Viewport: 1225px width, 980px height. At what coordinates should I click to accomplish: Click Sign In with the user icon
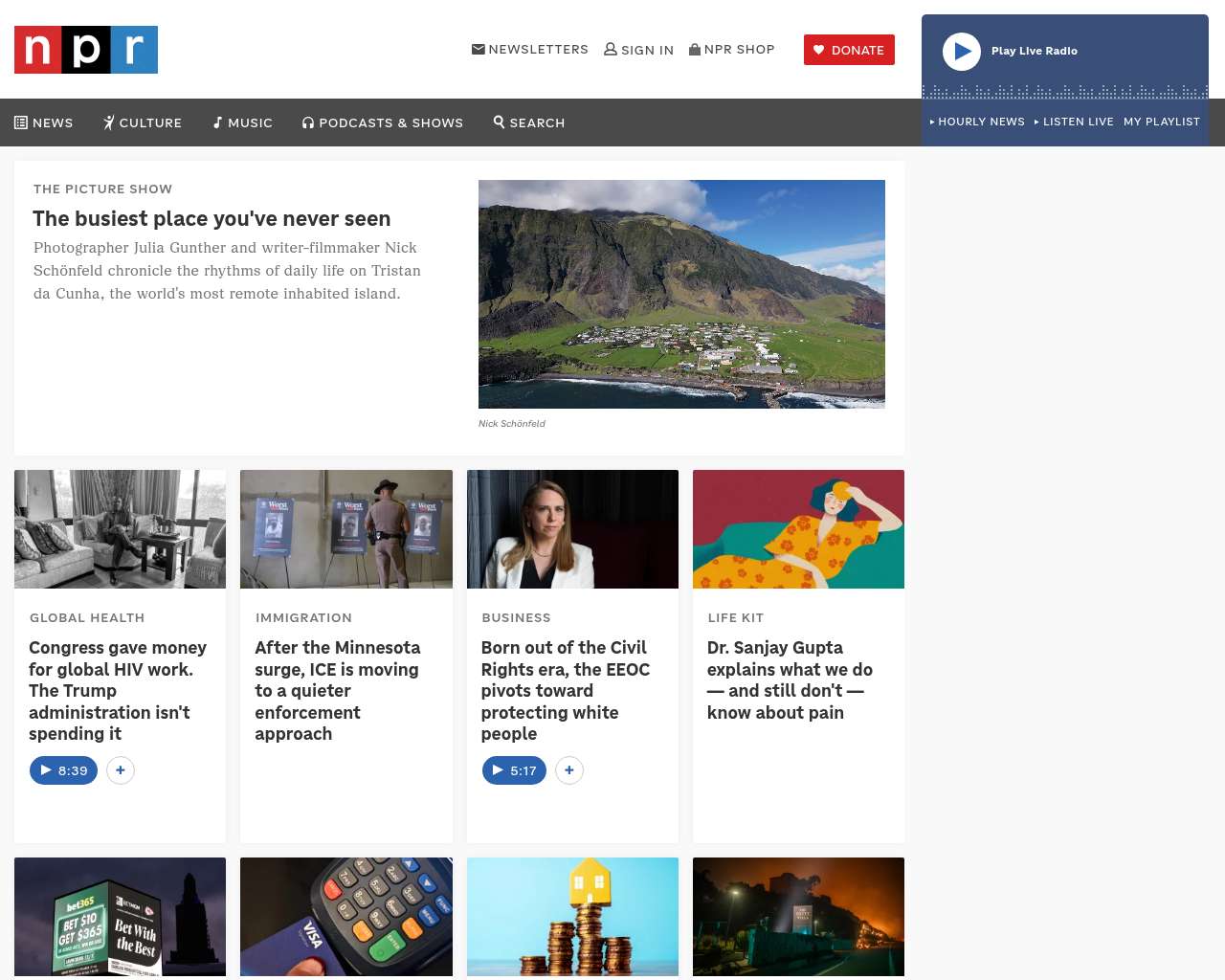[638, 50]
